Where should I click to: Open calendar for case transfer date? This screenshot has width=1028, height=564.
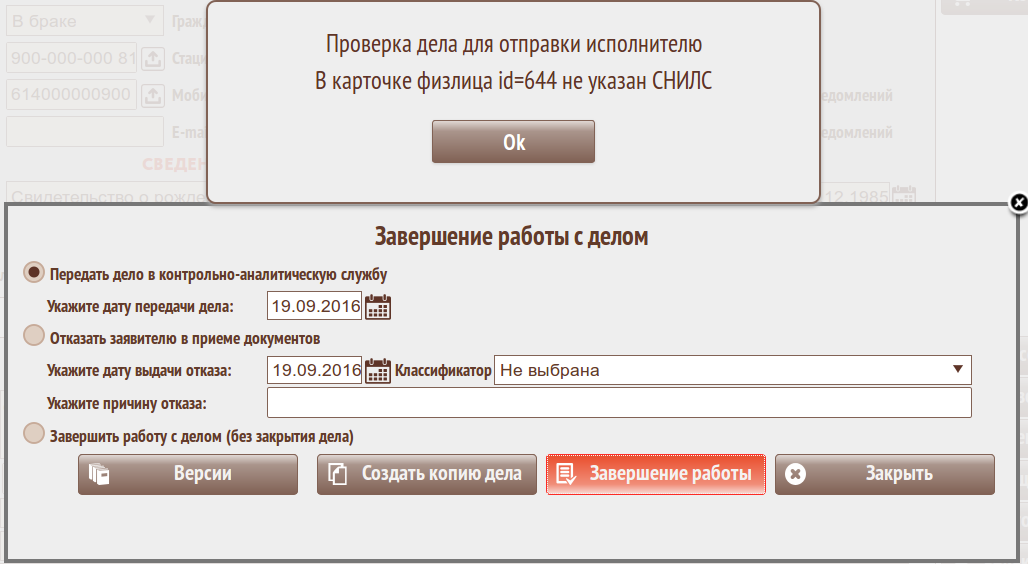pos(378,307)
